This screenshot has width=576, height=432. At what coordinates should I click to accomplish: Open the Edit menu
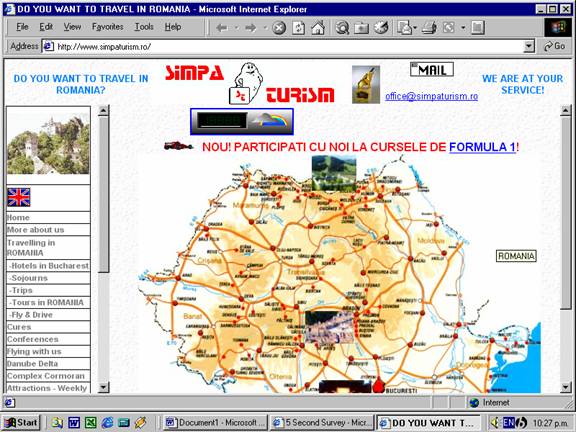click(46, 27)
